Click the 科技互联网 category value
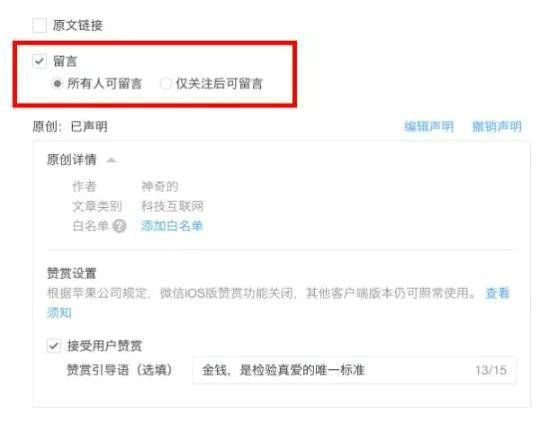 [x=172, y=206]
